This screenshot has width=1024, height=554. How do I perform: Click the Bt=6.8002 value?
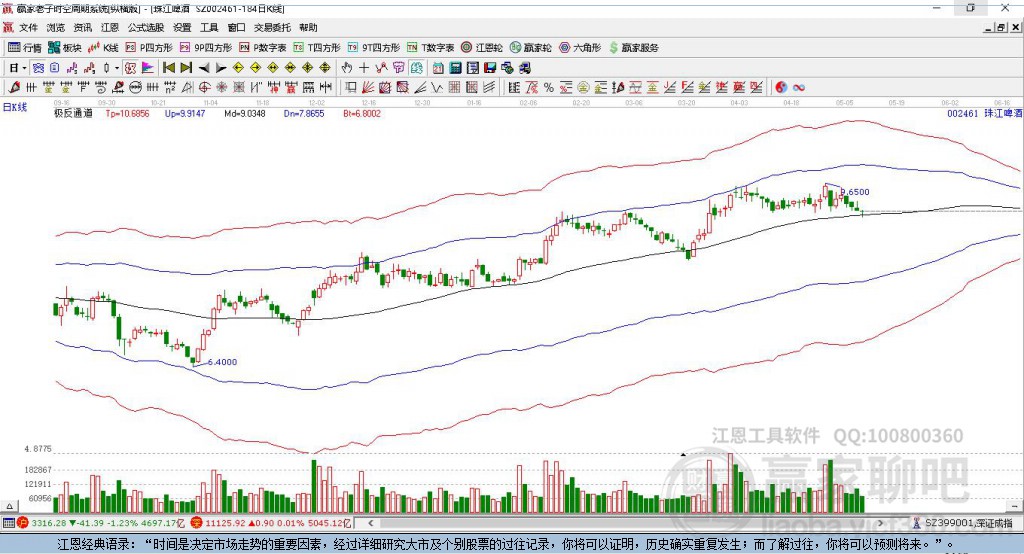pos(362,113)
